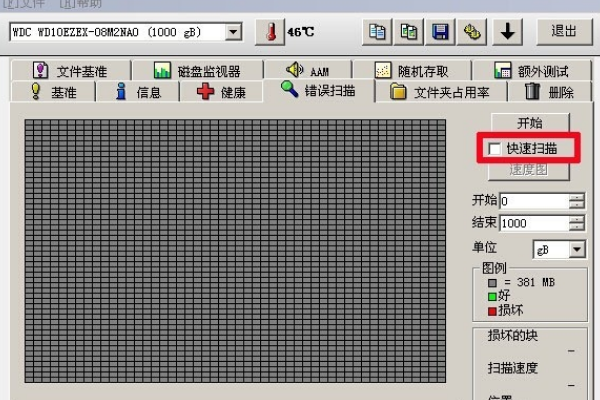This screenshot has height=400, width=600.
Task: Adjust the 结束 field spinner arrows
Action: click(577, 223)
